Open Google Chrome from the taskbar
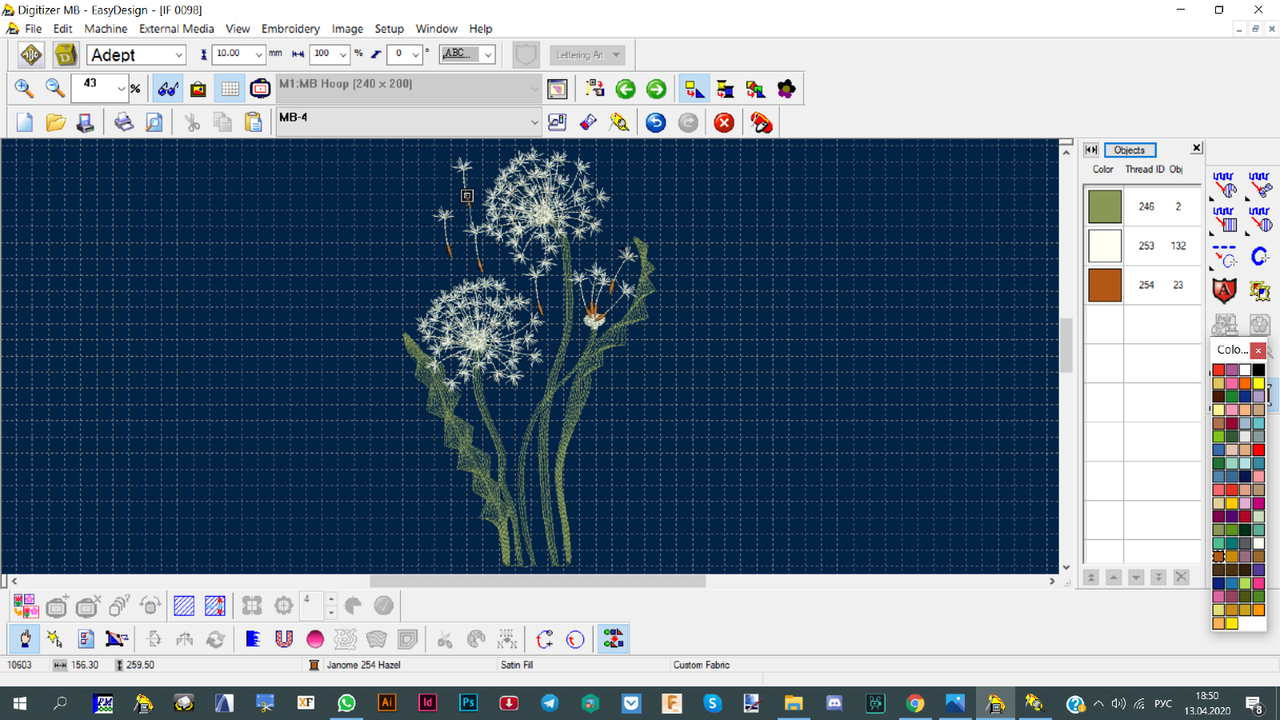 [915, 703]
